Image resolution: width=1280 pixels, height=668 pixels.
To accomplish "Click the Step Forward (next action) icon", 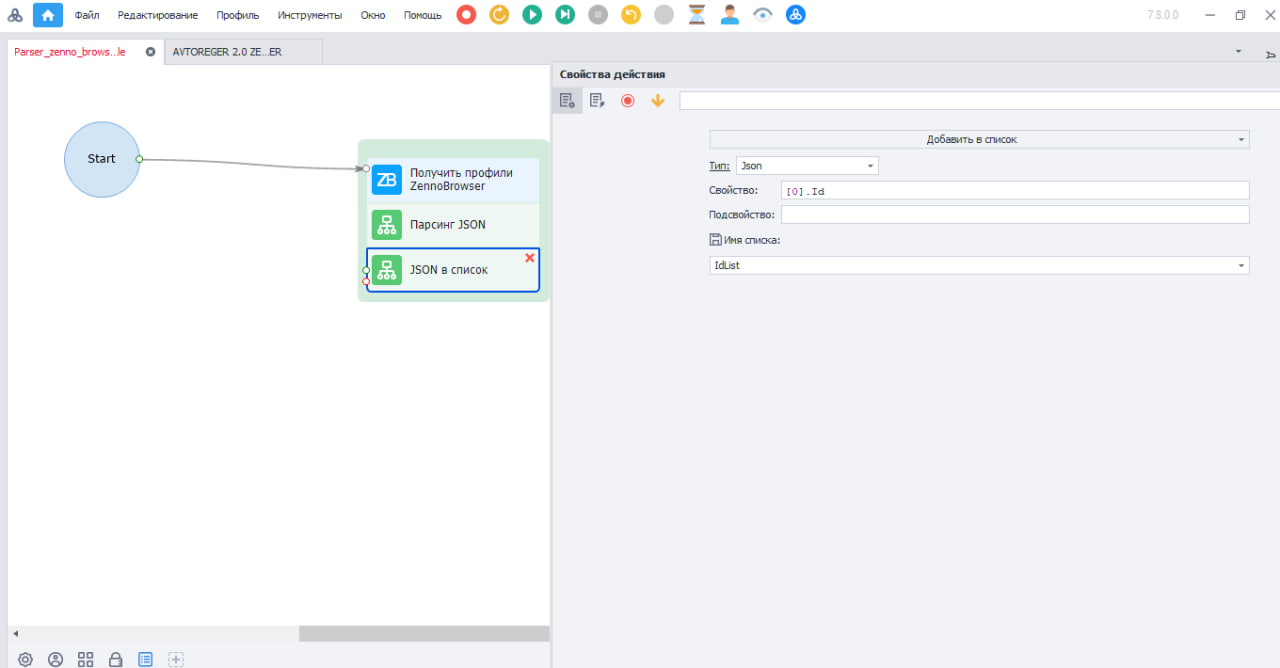I will pyautogui.click(x=565, y=15).
